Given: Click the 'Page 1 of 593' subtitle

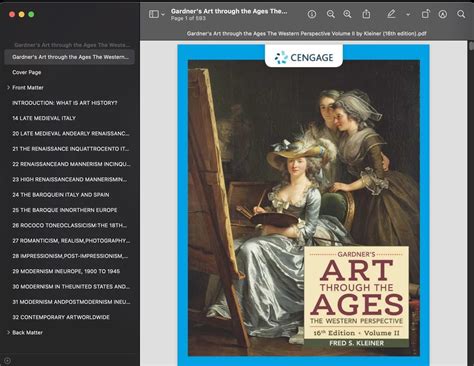Looking at the screenshot, I should [188, 18].
